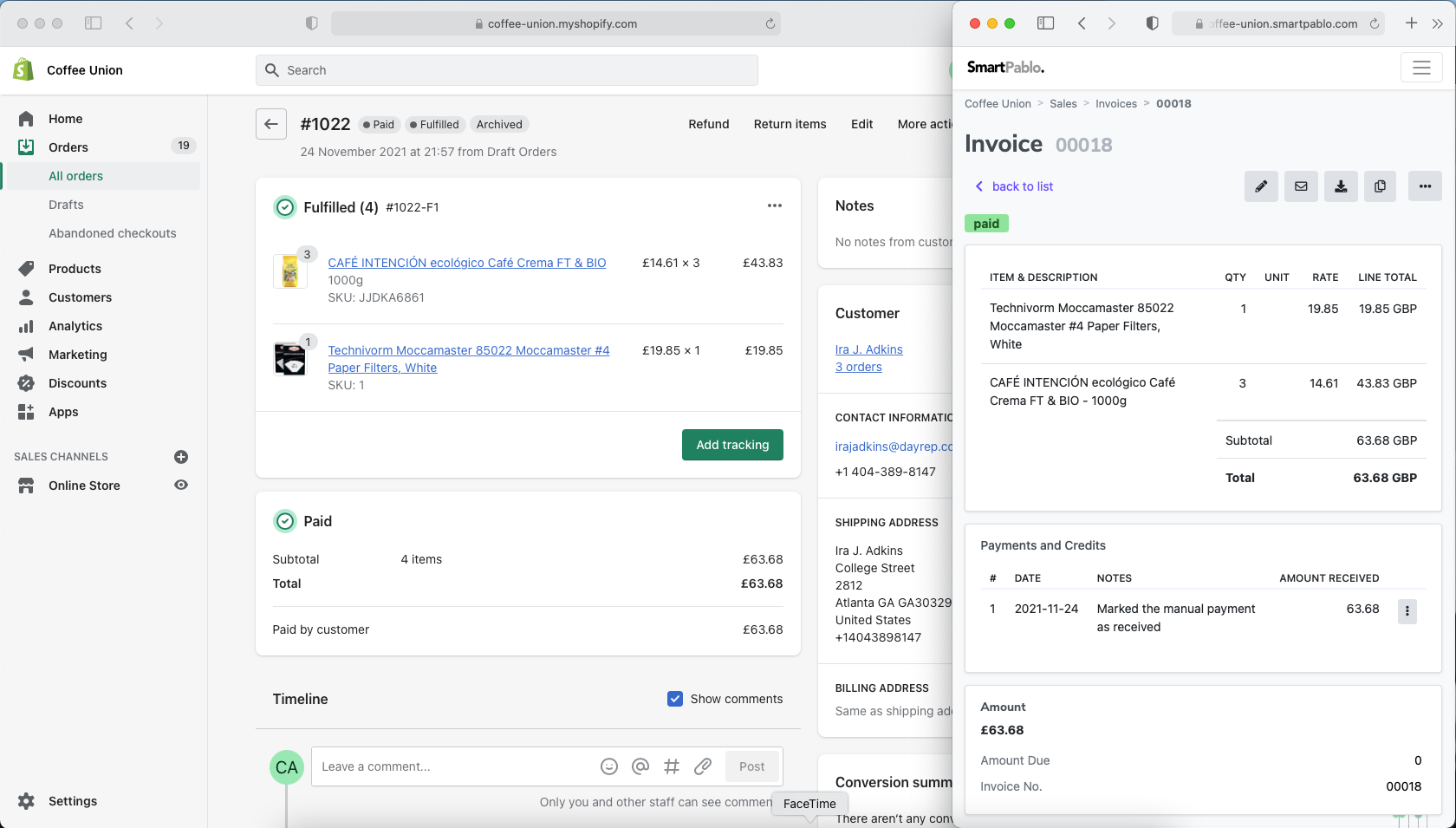
Task: Open the Technivorm Moccamaster Paper Filters link
Action: [469, 359]
